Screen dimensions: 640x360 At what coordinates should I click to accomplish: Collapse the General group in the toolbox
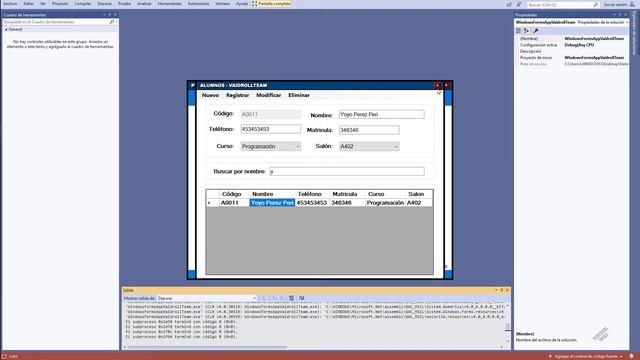6,29
